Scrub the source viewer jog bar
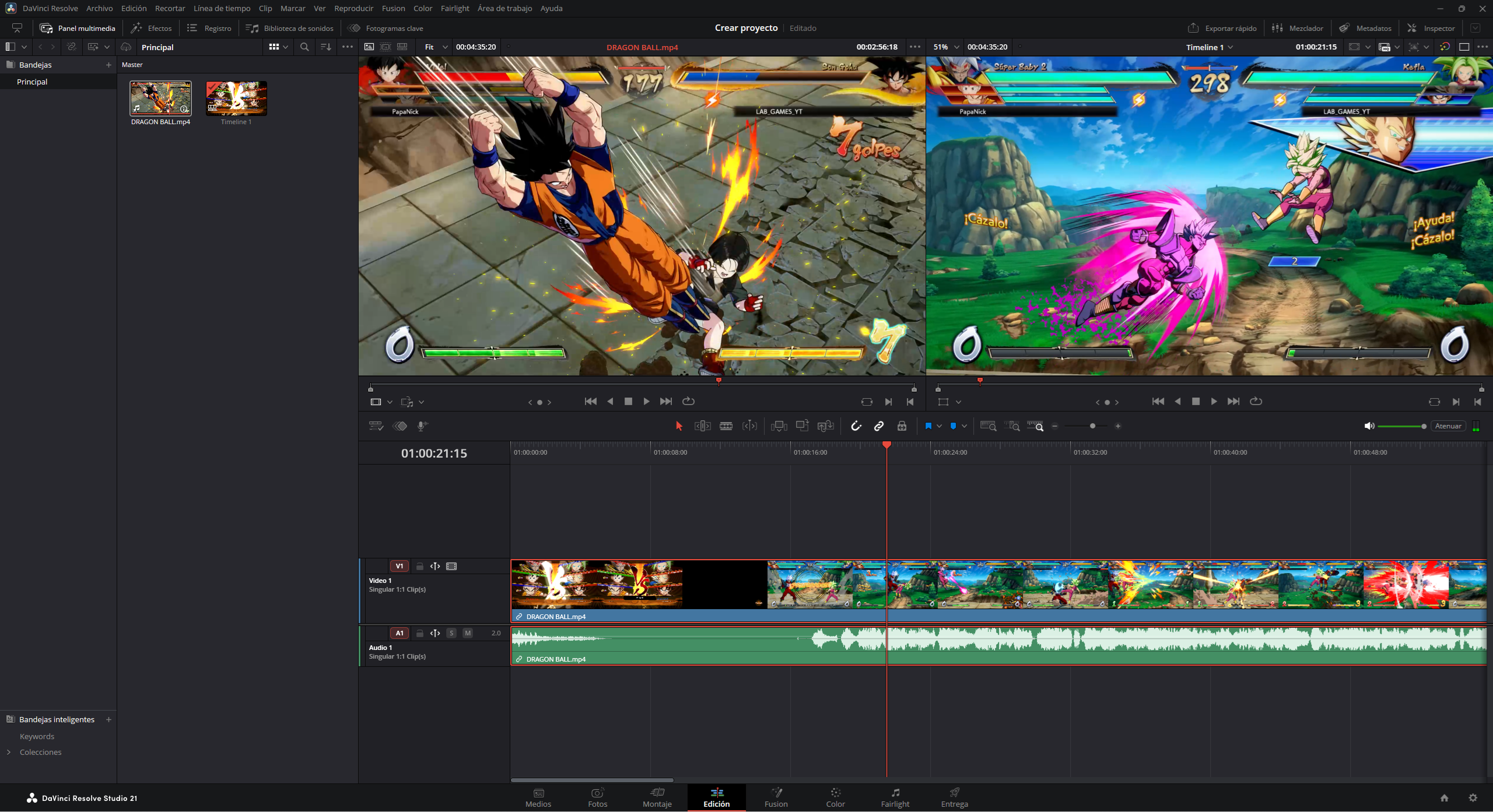The width and height of the screenshot is (1493, 812). [x=642, y=385]
